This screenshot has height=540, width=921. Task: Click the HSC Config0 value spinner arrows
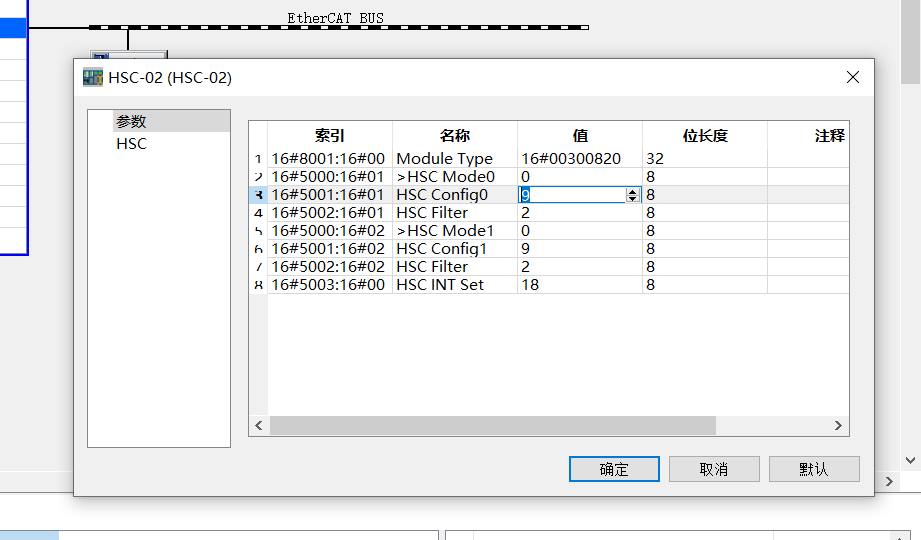(633, 195)
